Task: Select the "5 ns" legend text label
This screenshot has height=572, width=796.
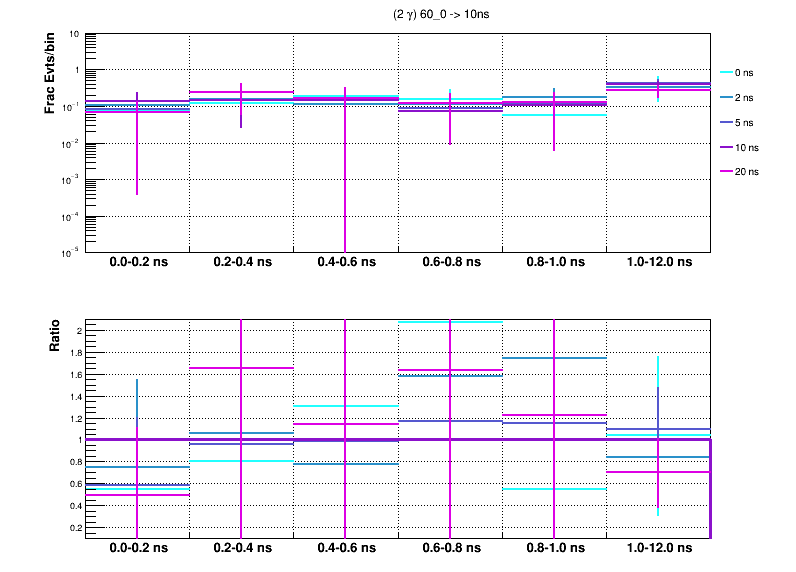Action: (746, 122)
